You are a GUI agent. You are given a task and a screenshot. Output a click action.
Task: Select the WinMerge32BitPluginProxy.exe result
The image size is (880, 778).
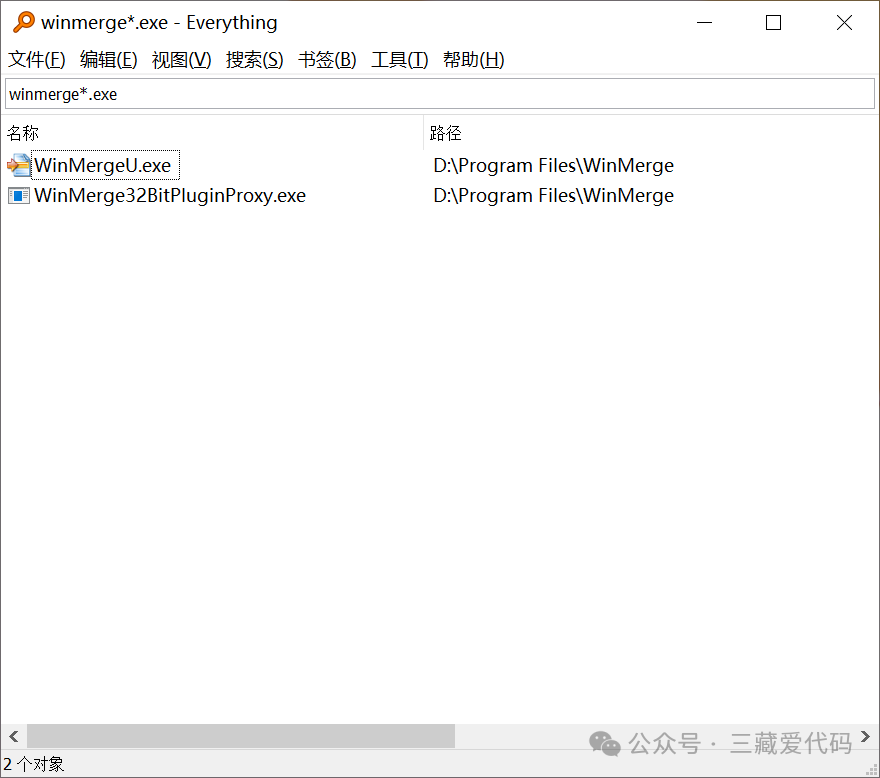pyautogui.click(x=170, y=195)
